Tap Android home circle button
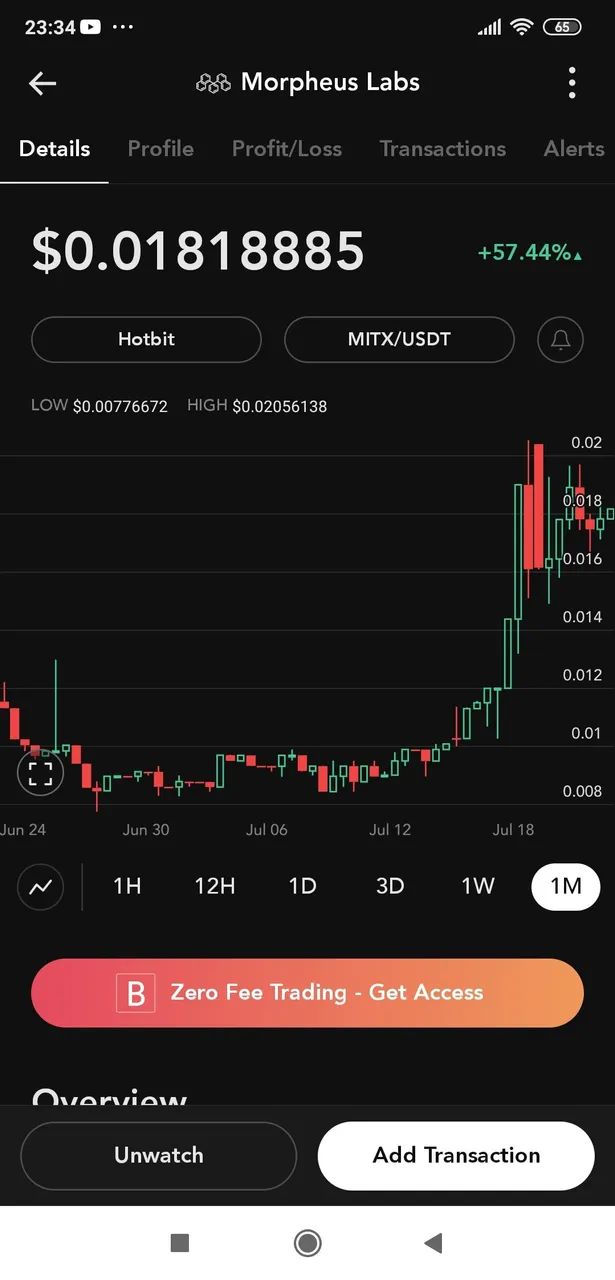Image resolution: width=615 pixels, height=1280 pixels. coord(307,1243)
